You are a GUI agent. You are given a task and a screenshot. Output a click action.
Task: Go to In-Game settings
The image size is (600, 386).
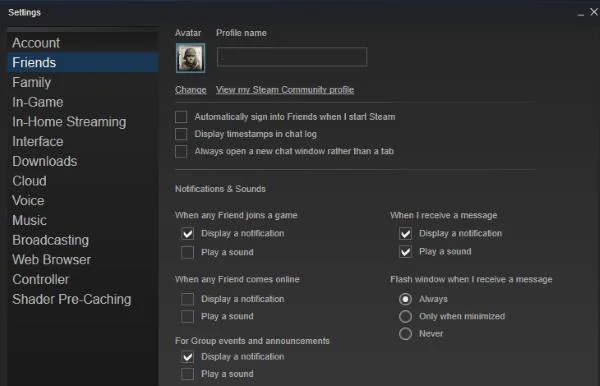point(83,102)
